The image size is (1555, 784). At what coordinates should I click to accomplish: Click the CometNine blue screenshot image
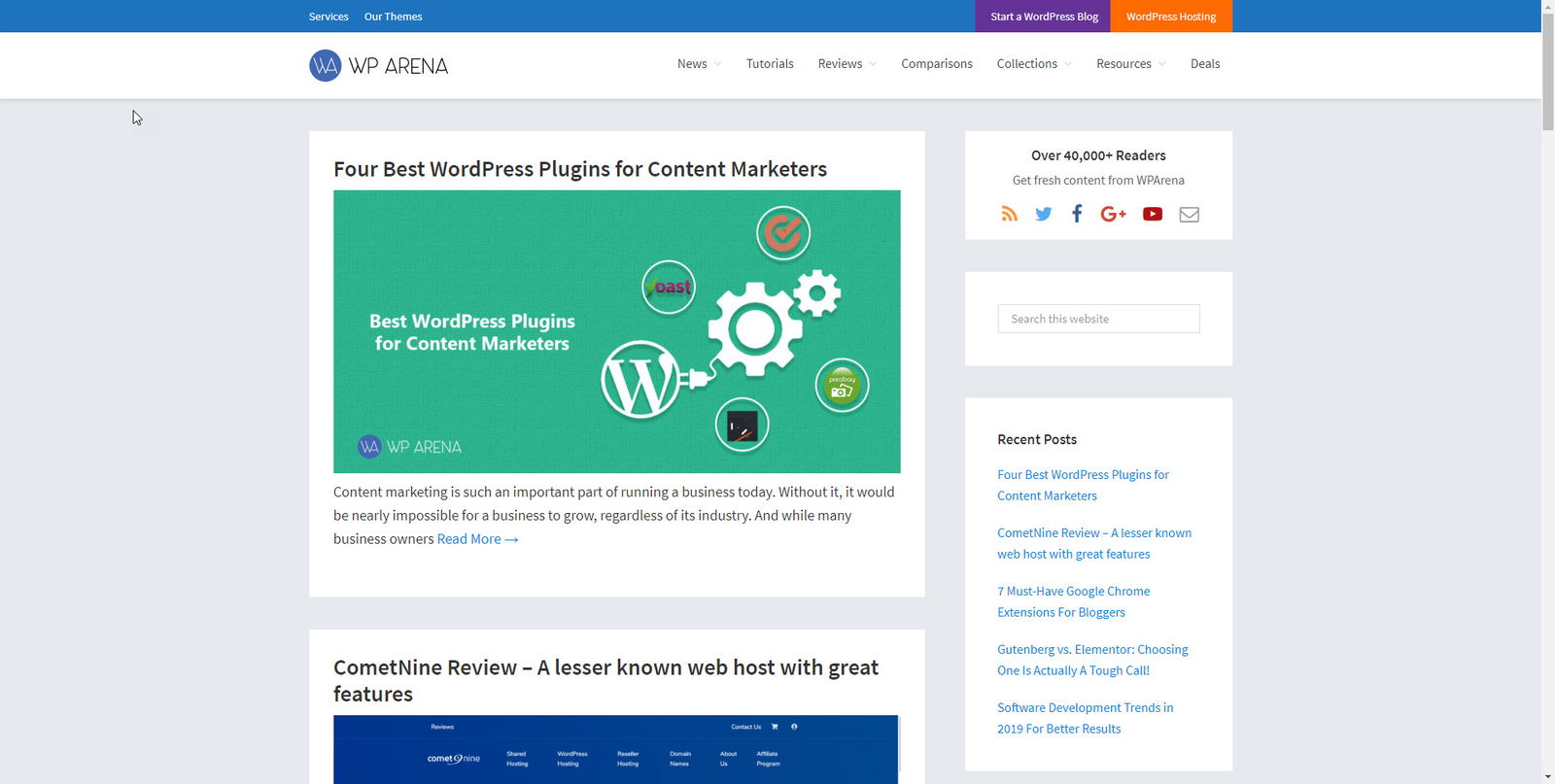pyautogui.click(x=616, y=749)
